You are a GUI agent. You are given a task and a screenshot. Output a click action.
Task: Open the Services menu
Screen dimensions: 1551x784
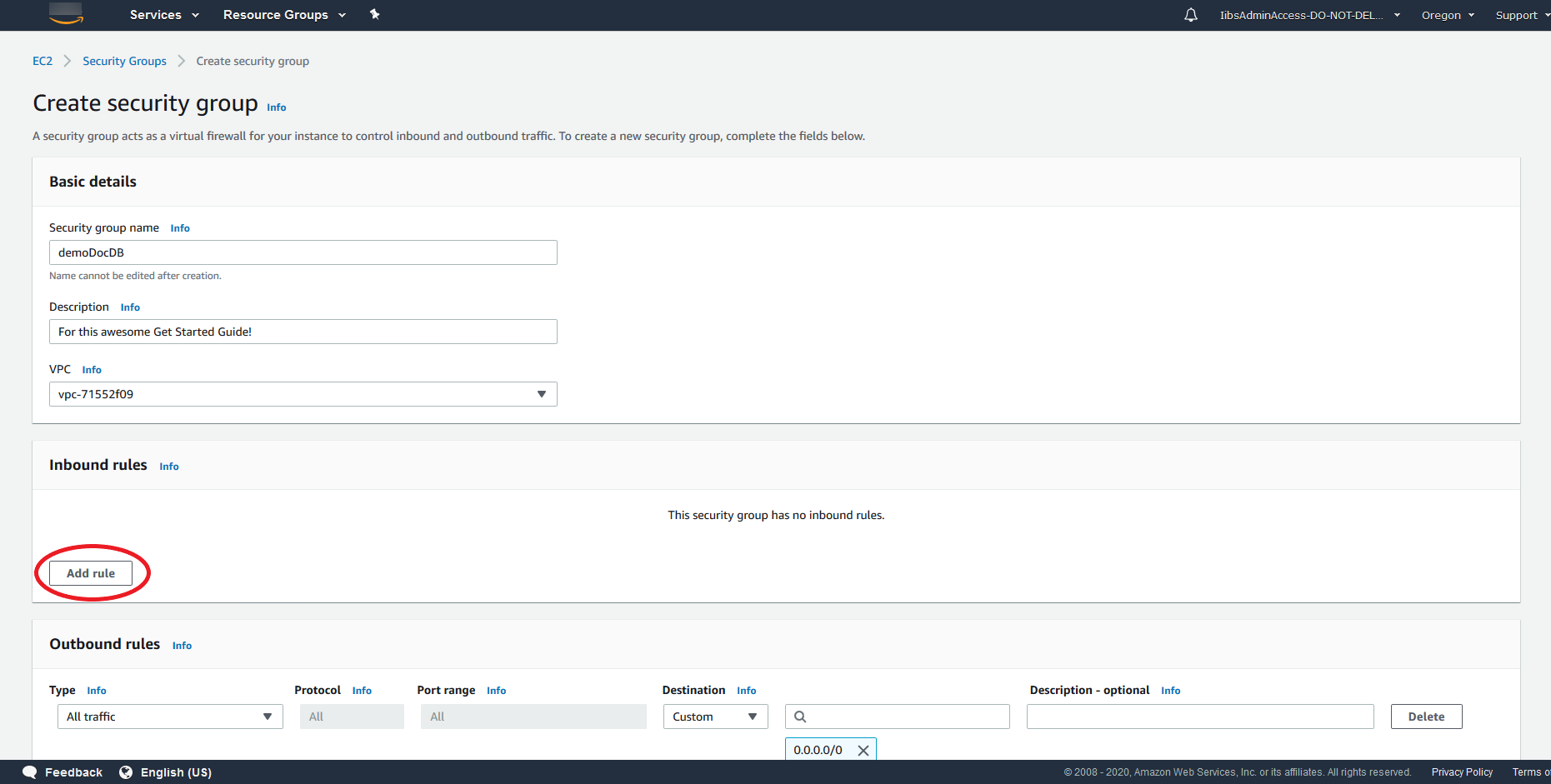[164, 15]
